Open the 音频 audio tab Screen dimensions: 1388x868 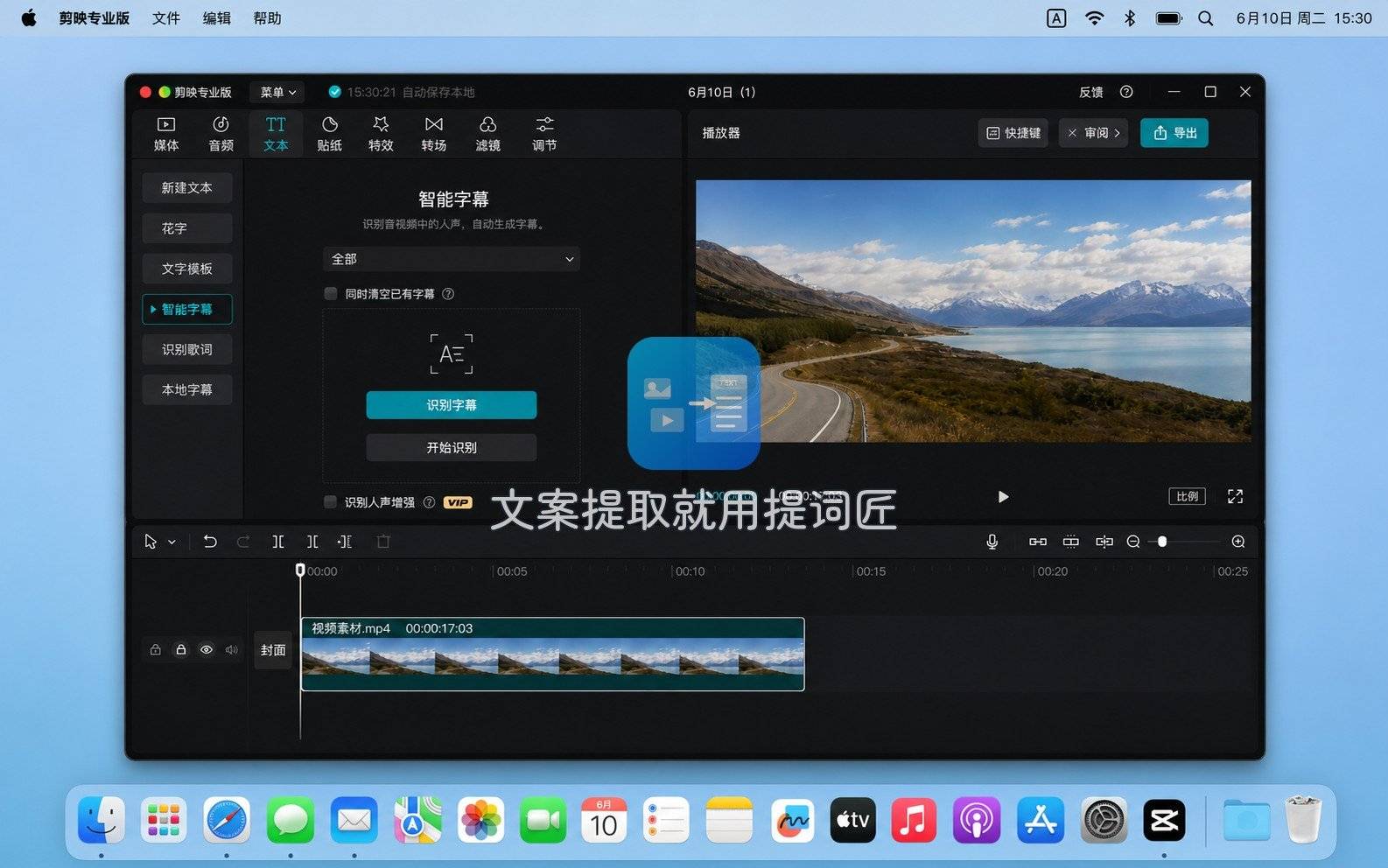[221, 134]
